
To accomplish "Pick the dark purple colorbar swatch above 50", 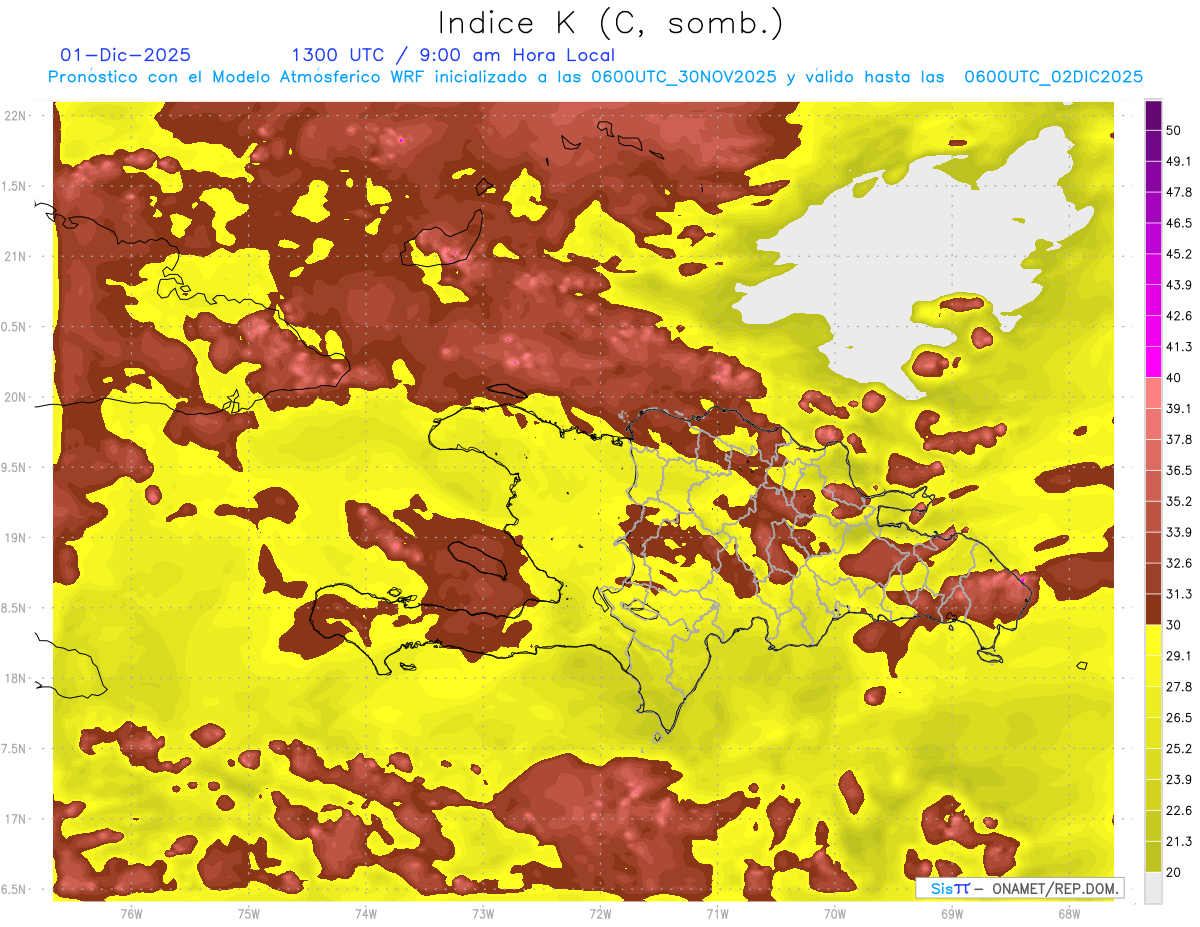I will tap(1153, 115).
